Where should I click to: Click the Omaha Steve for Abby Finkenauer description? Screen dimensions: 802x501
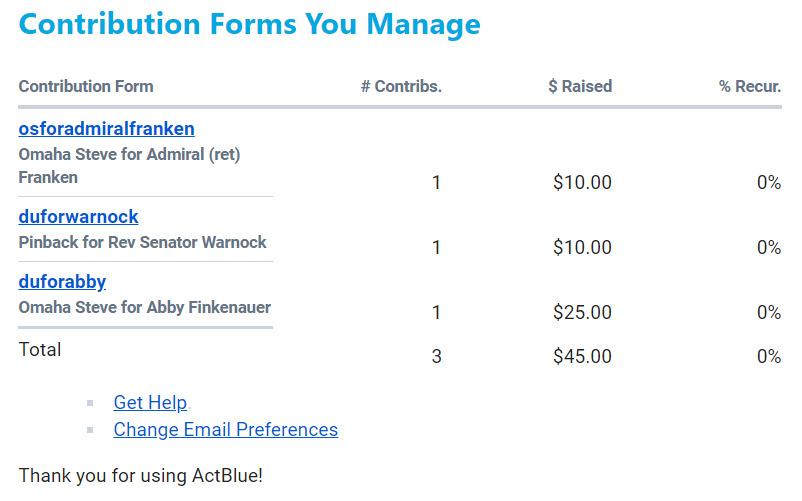coord(144,307)
